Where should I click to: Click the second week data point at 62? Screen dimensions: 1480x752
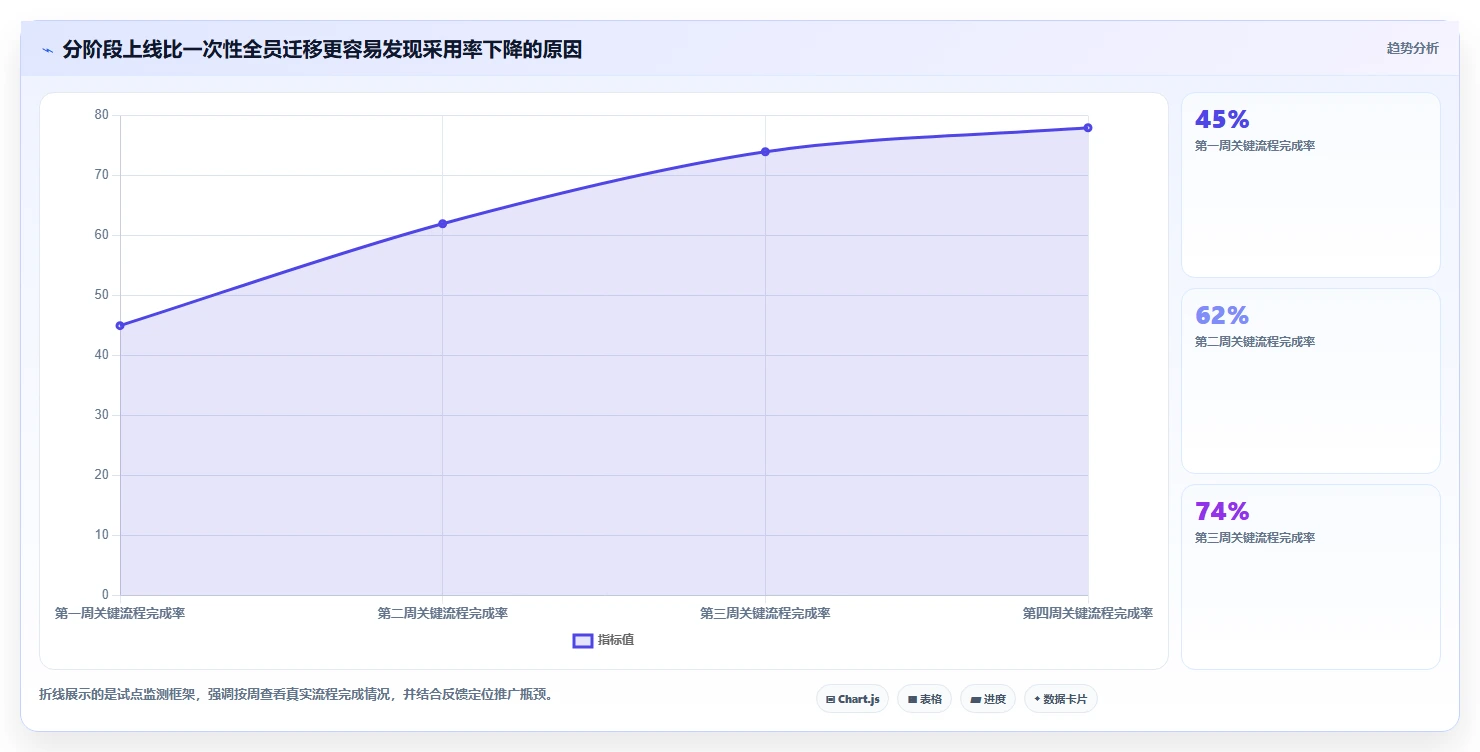pos(442,224)
